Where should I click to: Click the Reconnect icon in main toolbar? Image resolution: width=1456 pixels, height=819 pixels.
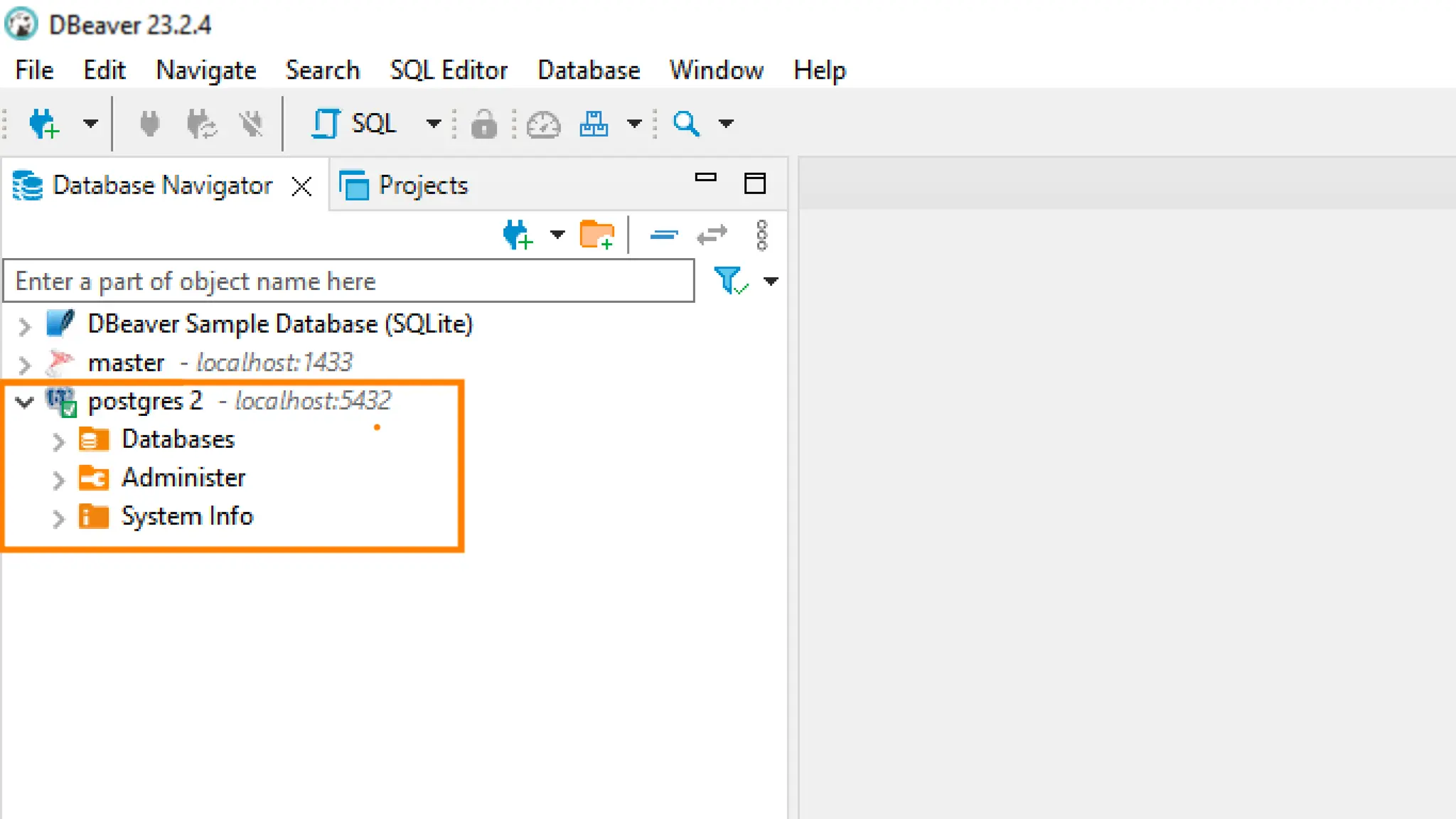point(201,124)
